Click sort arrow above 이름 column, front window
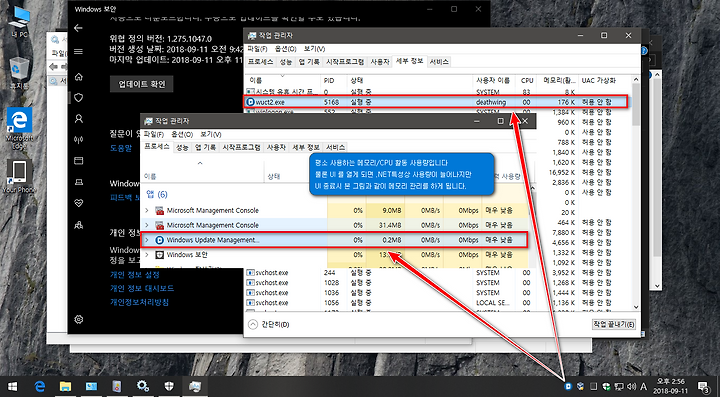The width and height of the screenshot is (720, 397). (200, 163)
